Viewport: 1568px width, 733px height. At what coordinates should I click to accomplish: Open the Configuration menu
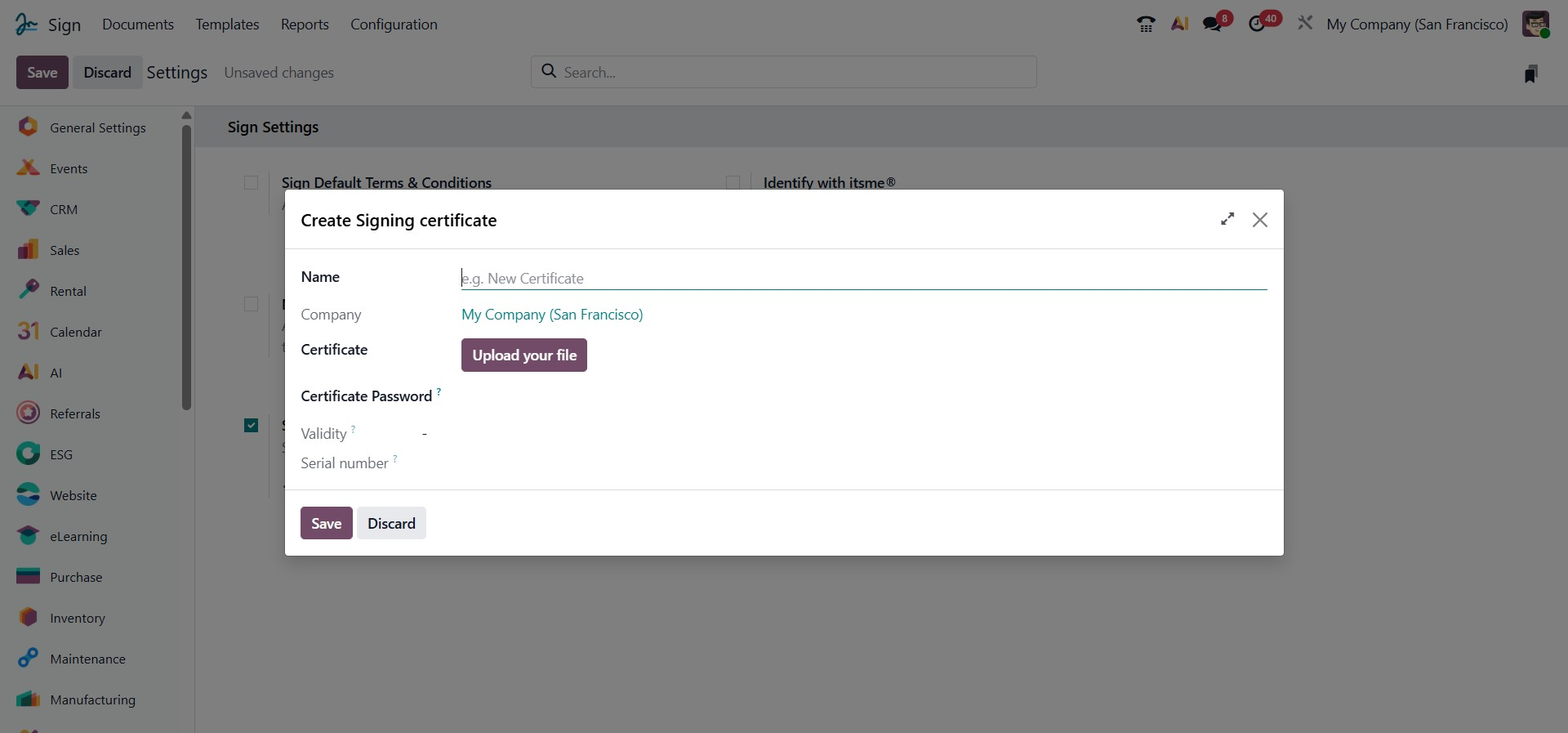tap(394, 25)
